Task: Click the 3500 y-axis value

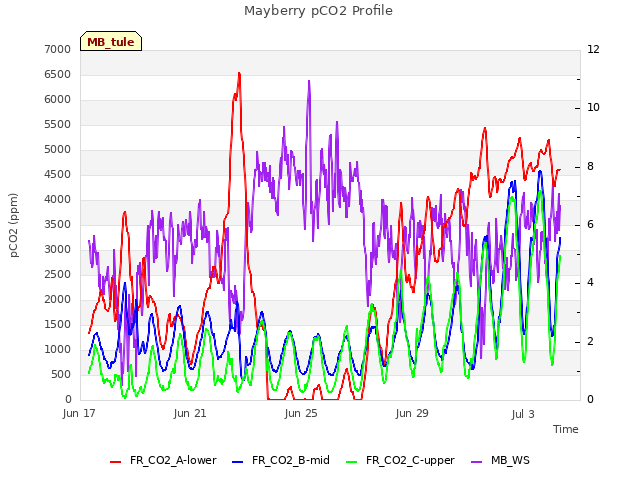Action: pos(58,224)
